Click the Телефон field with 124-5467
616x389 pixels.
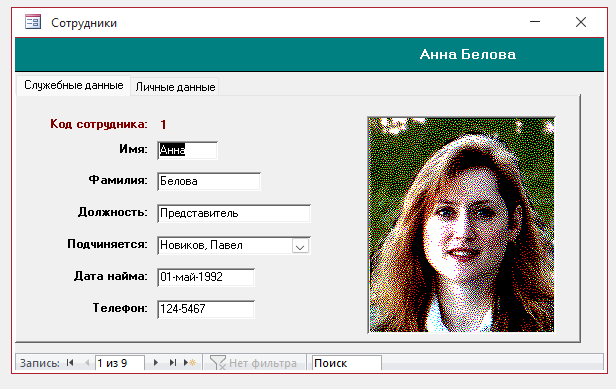click(x=206, y=309)
